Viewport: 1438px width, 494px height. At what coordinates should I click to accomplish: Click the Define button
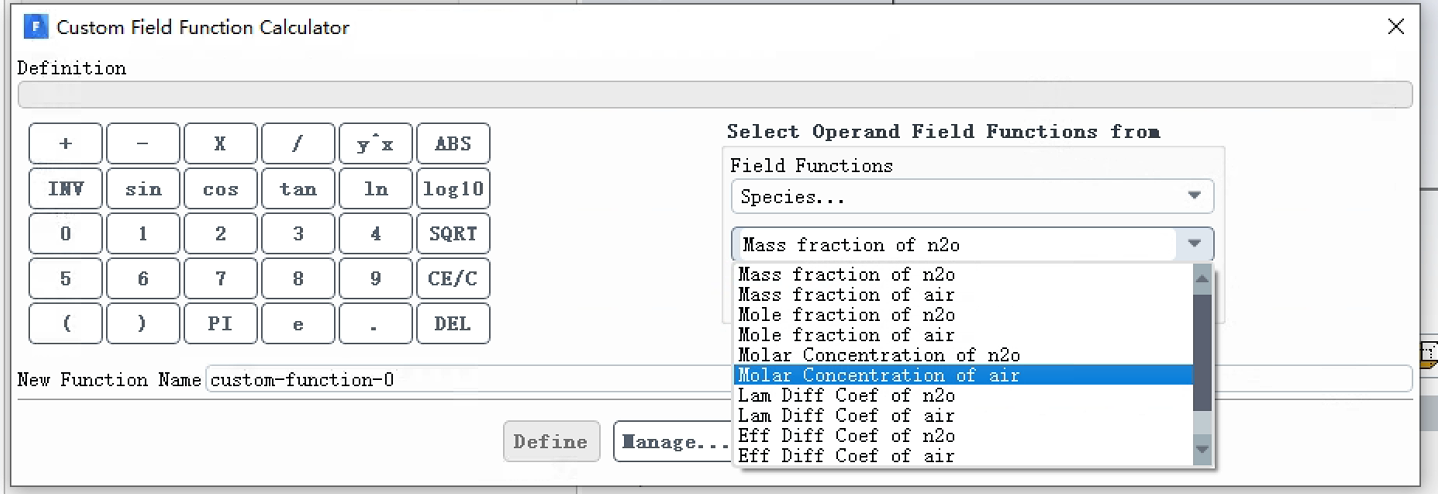coord(551,442)
